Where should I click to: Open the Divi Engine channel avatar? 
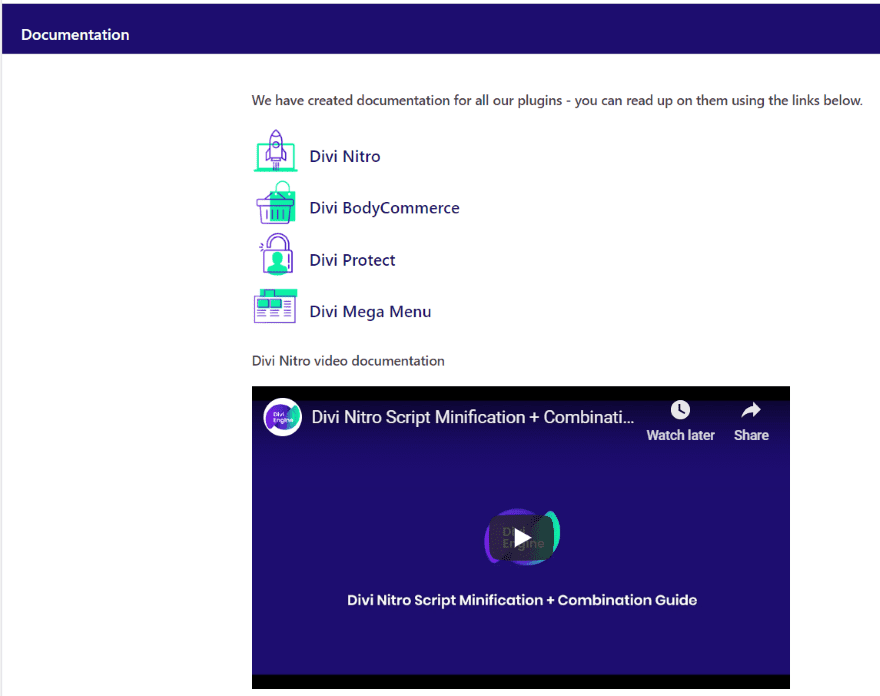point(282,417)
